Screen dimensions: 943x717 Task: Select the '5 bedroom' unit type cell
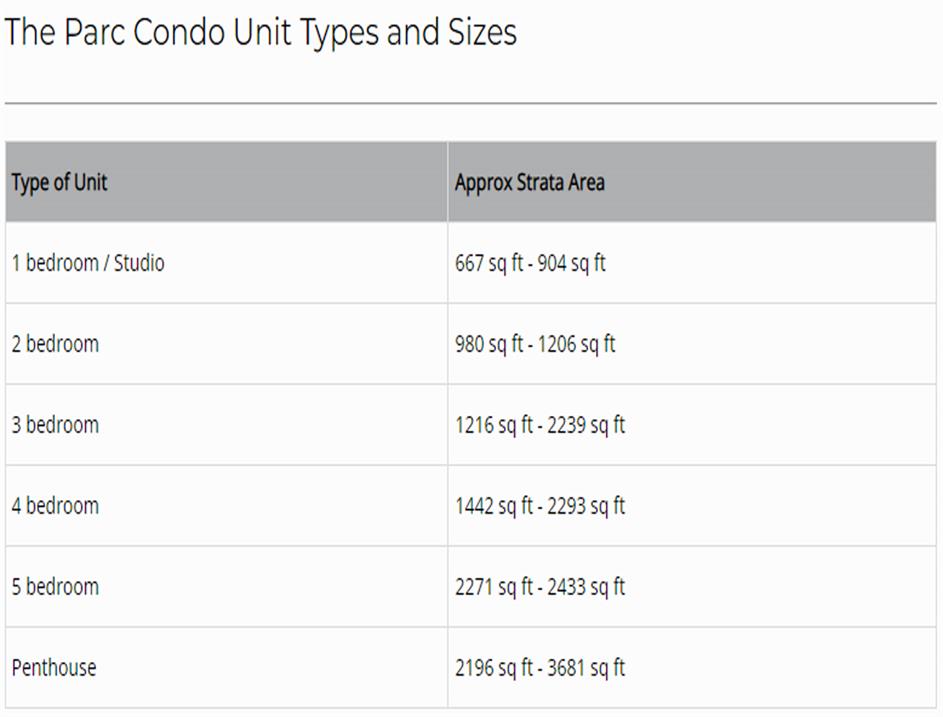(55, 587)
